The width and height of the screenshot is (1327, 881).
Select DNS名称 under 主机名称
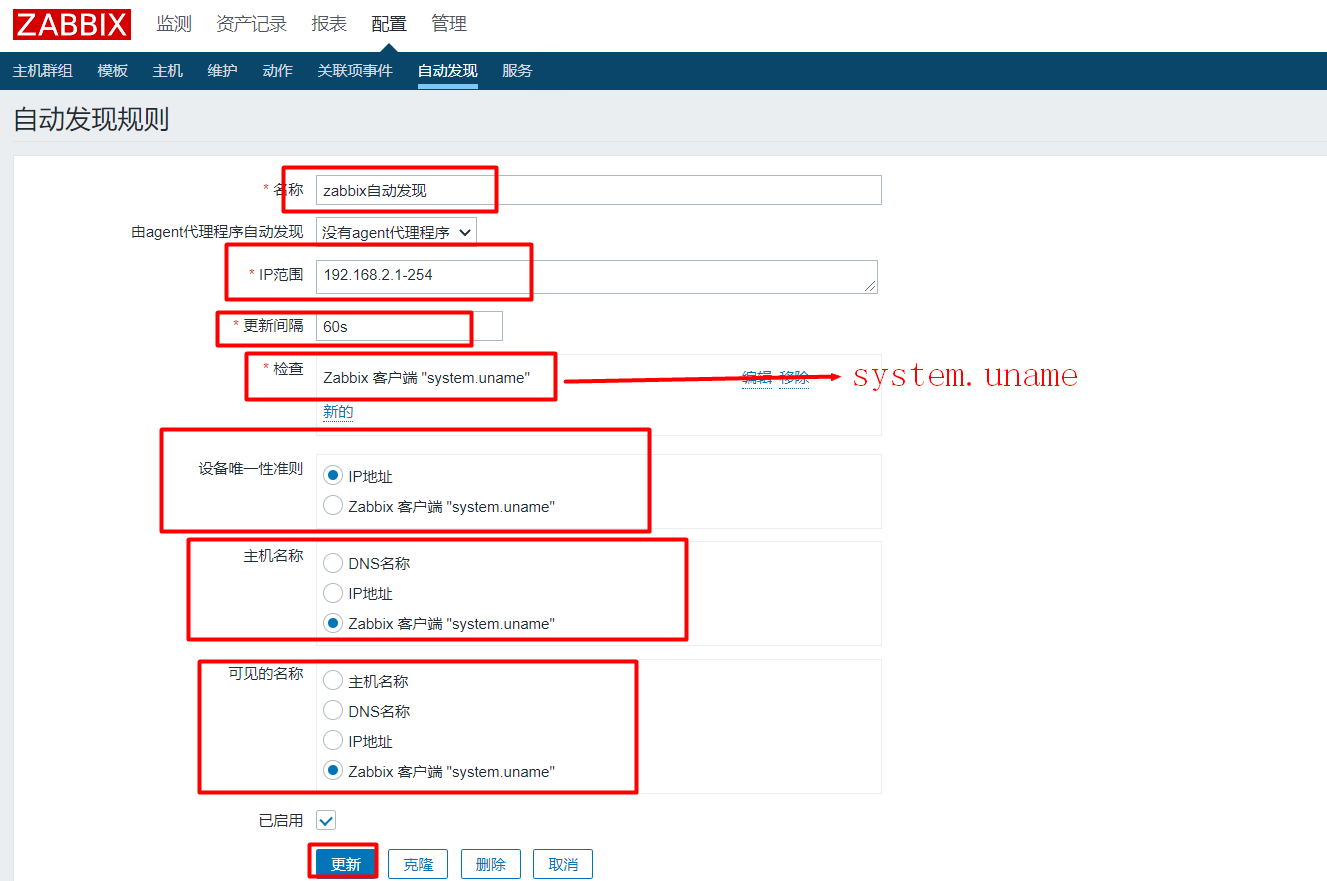pyautogui.click(x=333, y=563)
